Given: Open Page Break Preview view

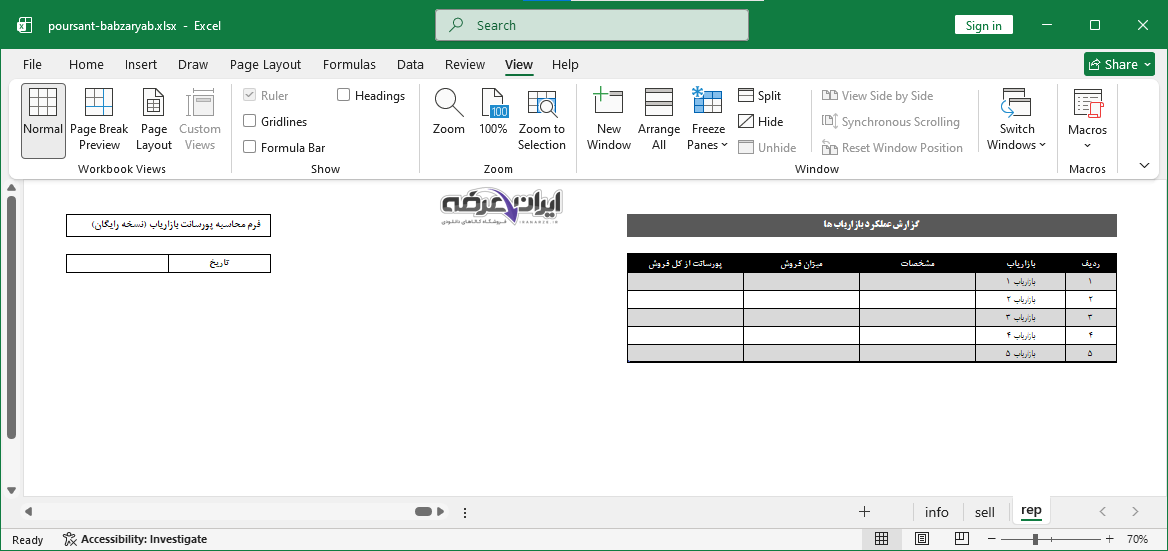Looking at the screenshot, I should point(99,121).
